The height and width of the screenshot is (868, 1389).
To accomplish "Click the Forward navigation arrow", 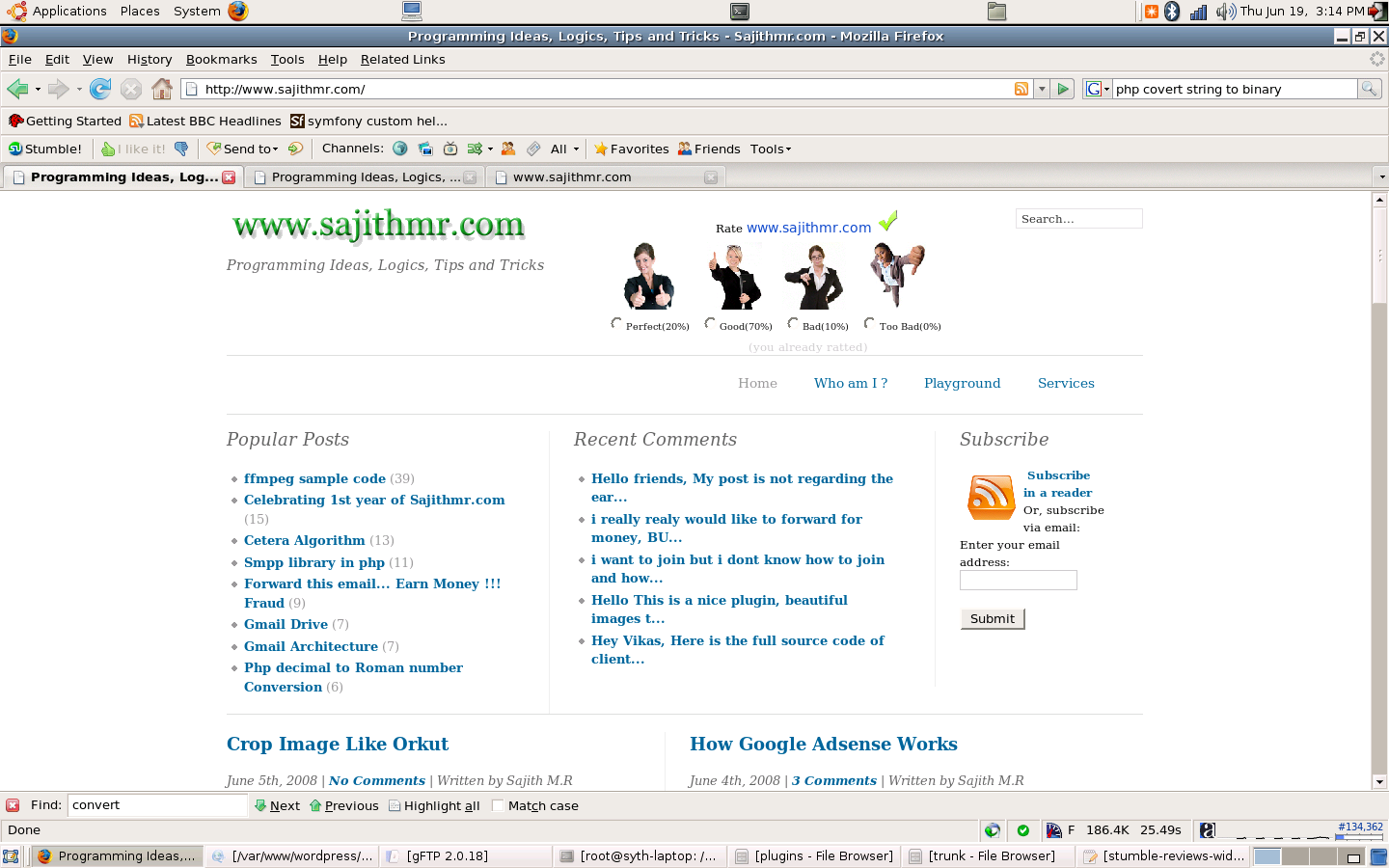I will point(58,89).
